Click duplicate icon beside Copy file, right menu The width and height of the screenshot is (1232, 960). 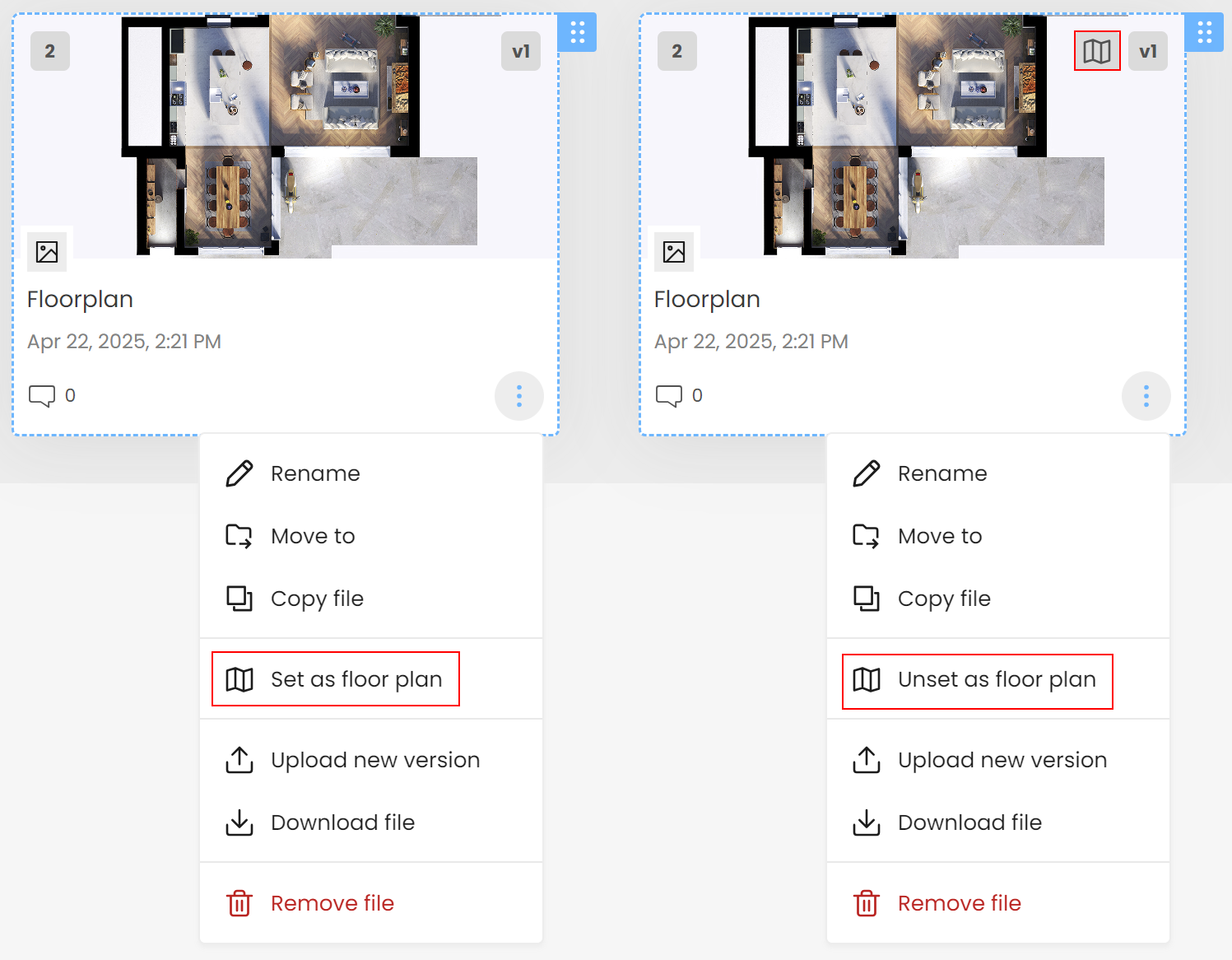point(867,599)
